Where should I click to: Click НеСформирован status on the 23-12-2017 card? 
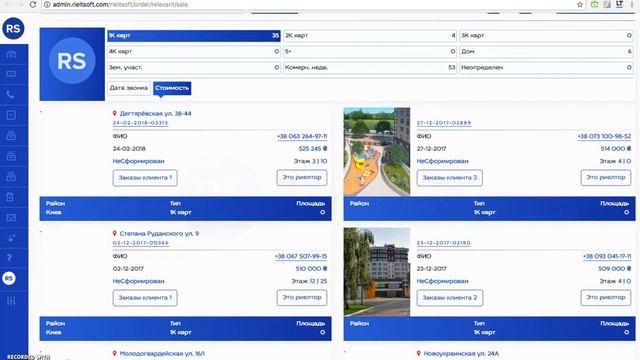[442, 281]
